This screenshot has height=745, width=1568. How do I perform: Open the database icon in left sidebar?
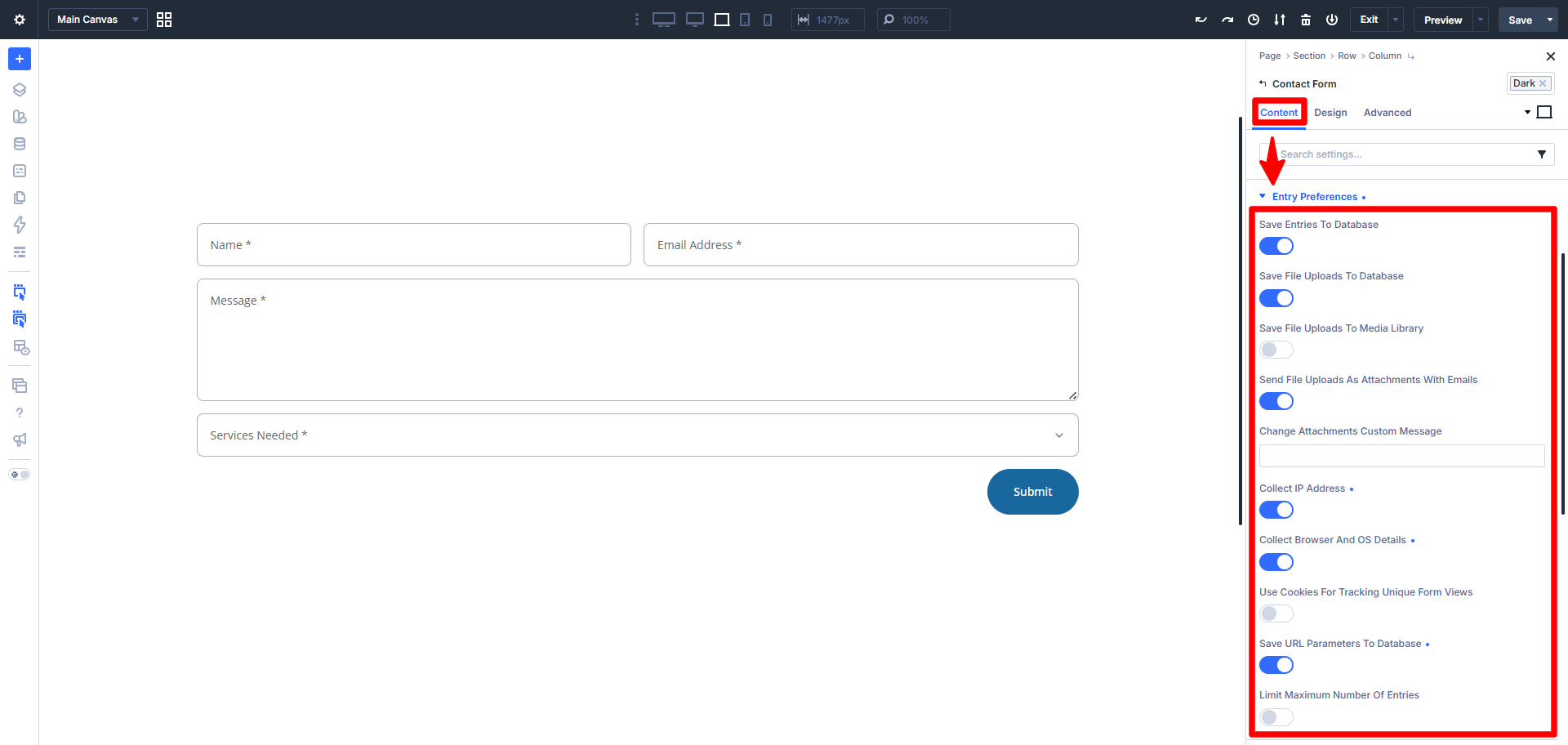(x=20, y=144)
